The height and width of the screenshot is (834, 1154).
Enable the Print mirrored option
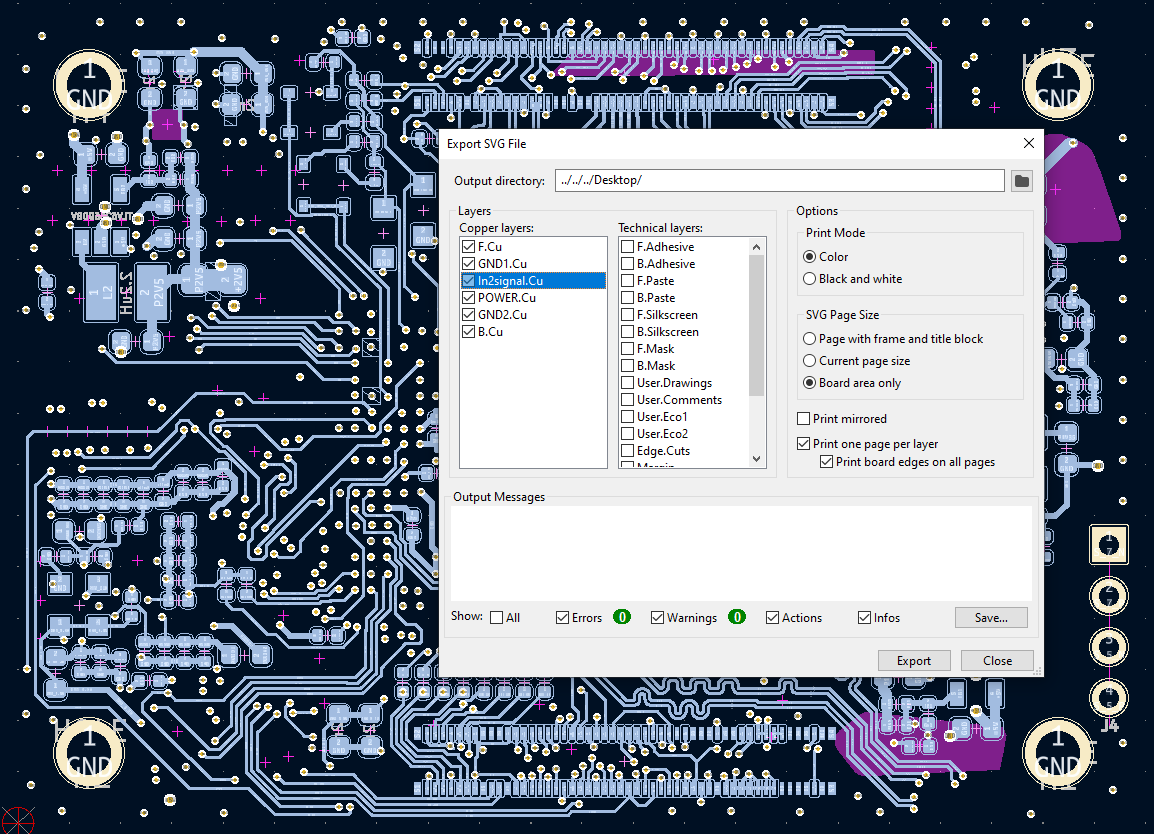(x=804, y=419)
